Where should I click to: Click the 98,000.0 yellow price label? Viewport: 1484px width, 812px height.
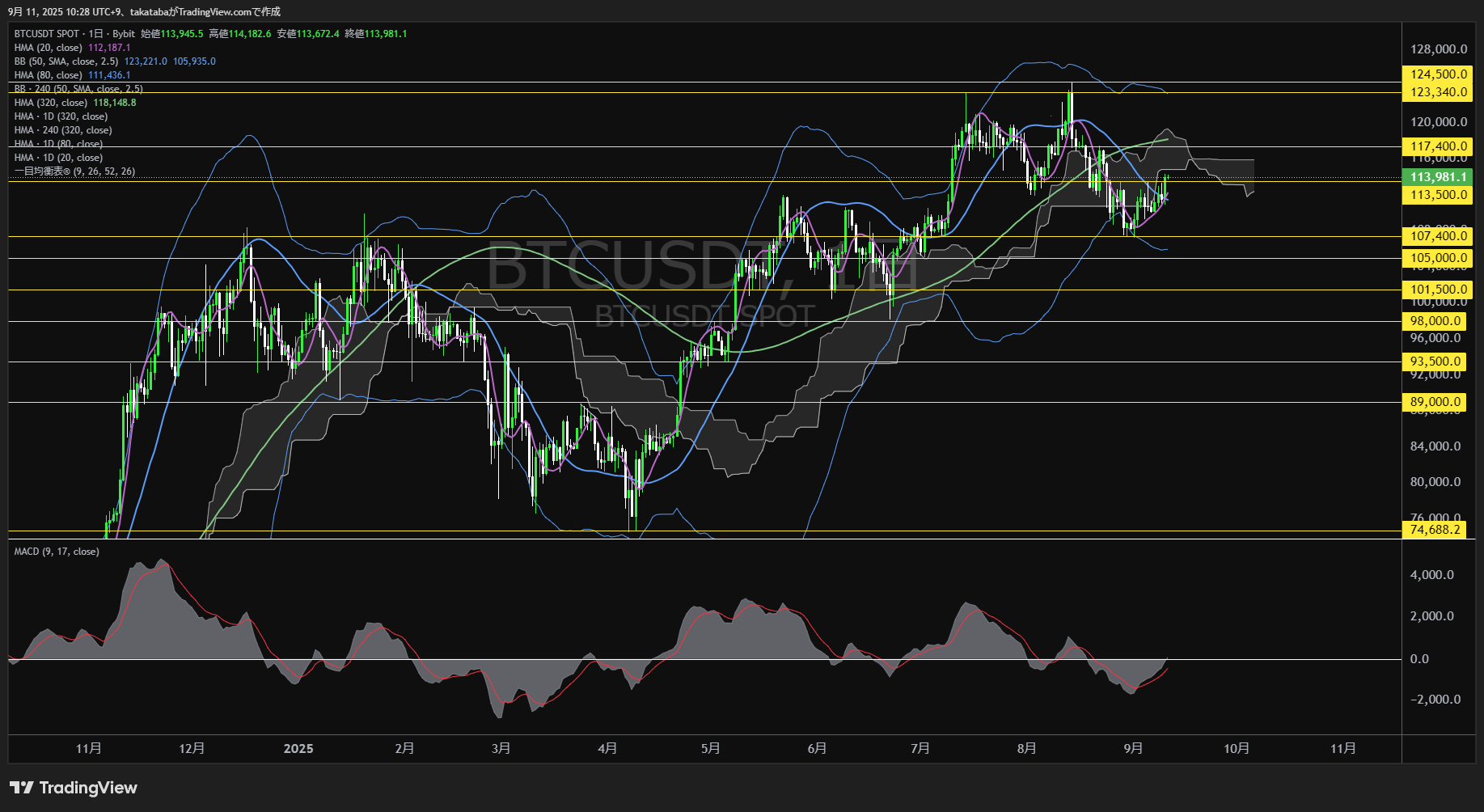1435,321
